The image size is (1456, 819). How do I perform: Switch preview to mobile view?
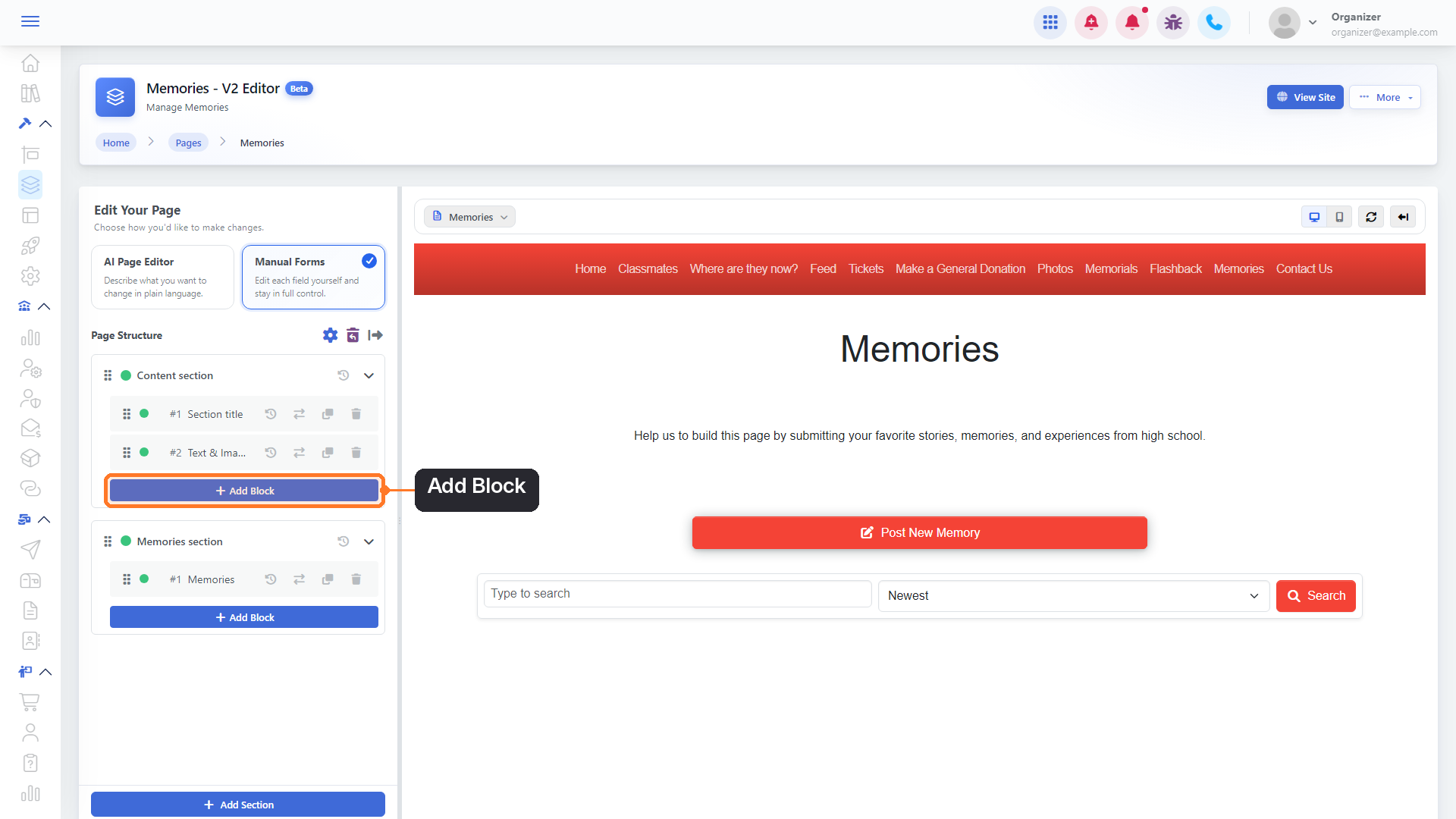coord(1340,217)
